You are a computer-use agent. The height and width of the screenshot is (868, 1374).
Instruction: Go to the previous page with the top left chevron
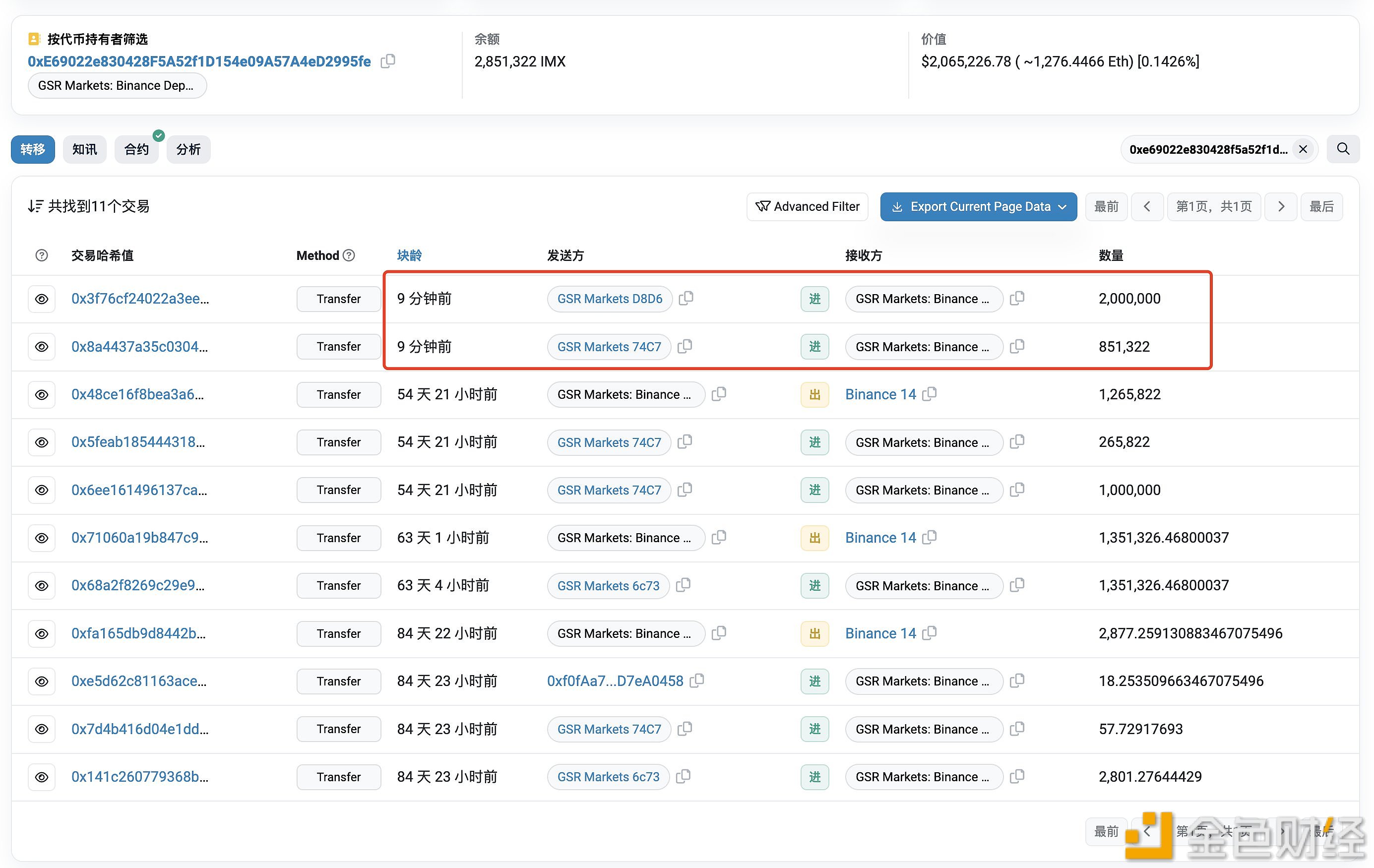(1147, 207)
